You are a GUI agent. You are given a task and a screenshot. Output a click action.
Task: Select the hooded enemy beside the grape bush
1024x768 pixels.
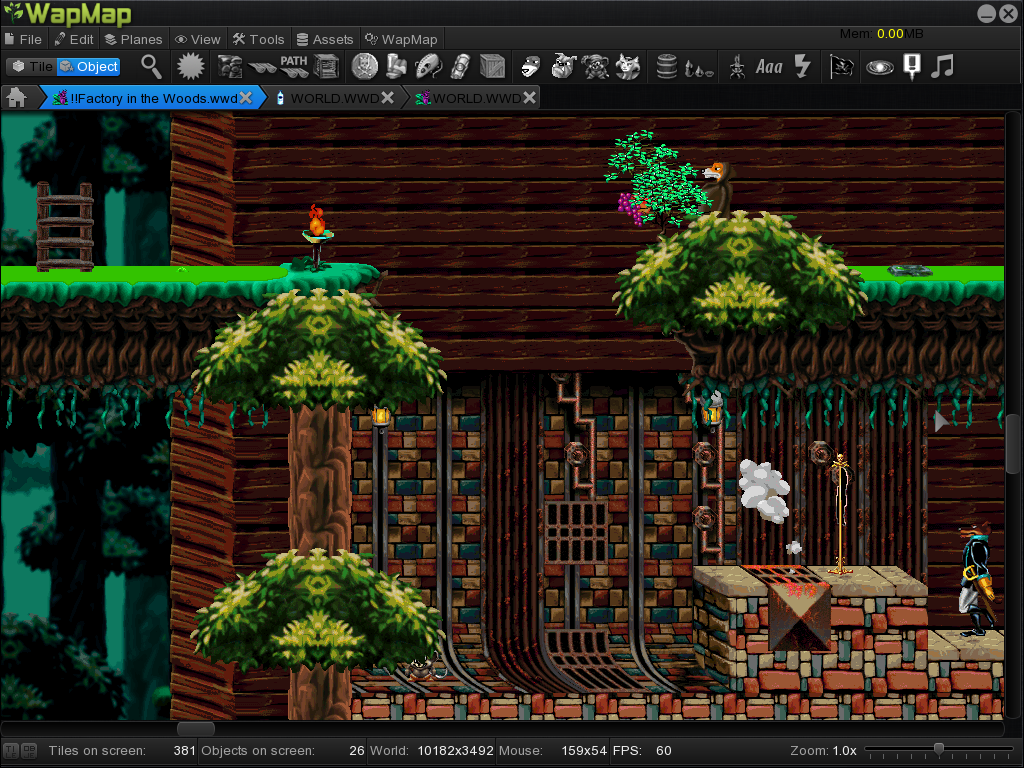[x=718, y=189]
